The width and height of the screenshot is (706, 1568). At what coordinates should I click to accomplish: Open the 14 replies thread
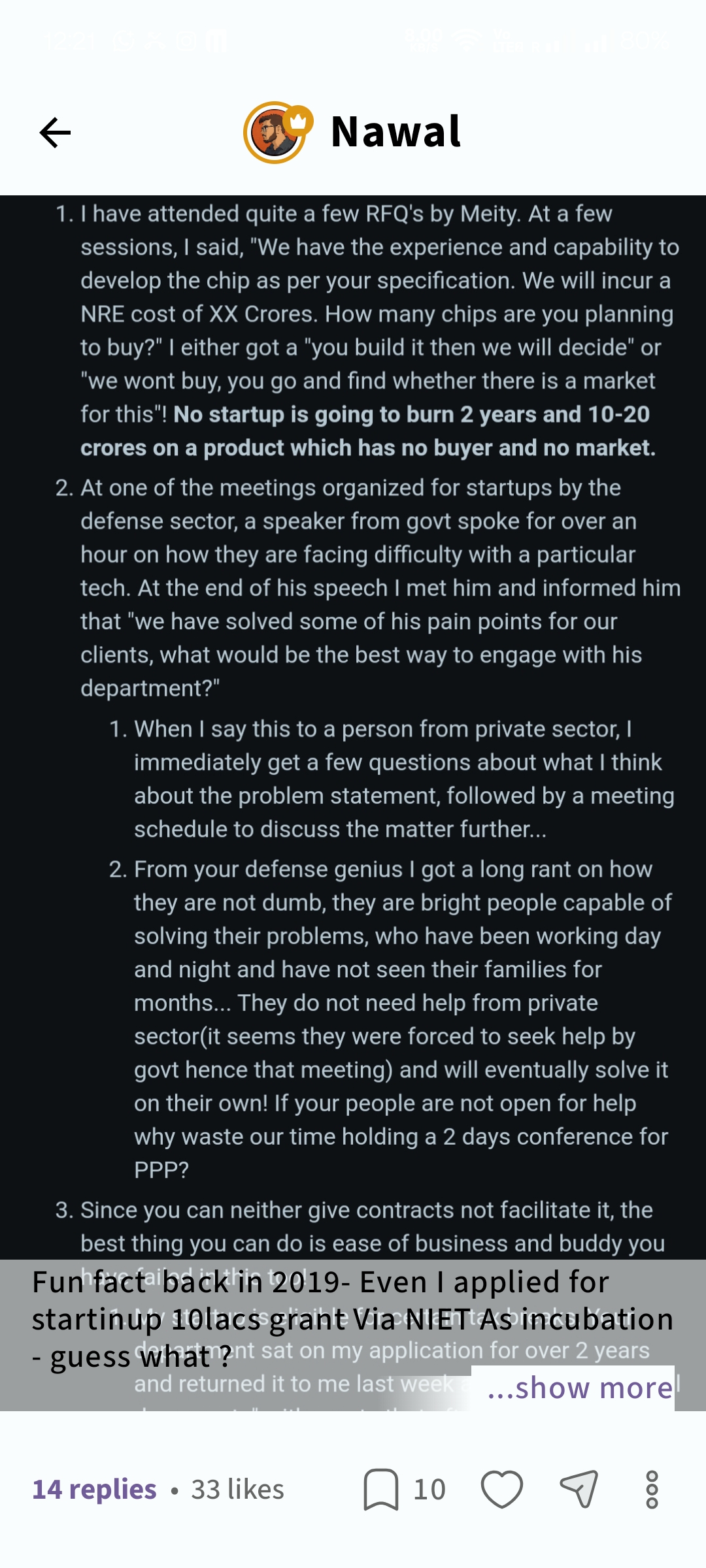(95, 1490)
